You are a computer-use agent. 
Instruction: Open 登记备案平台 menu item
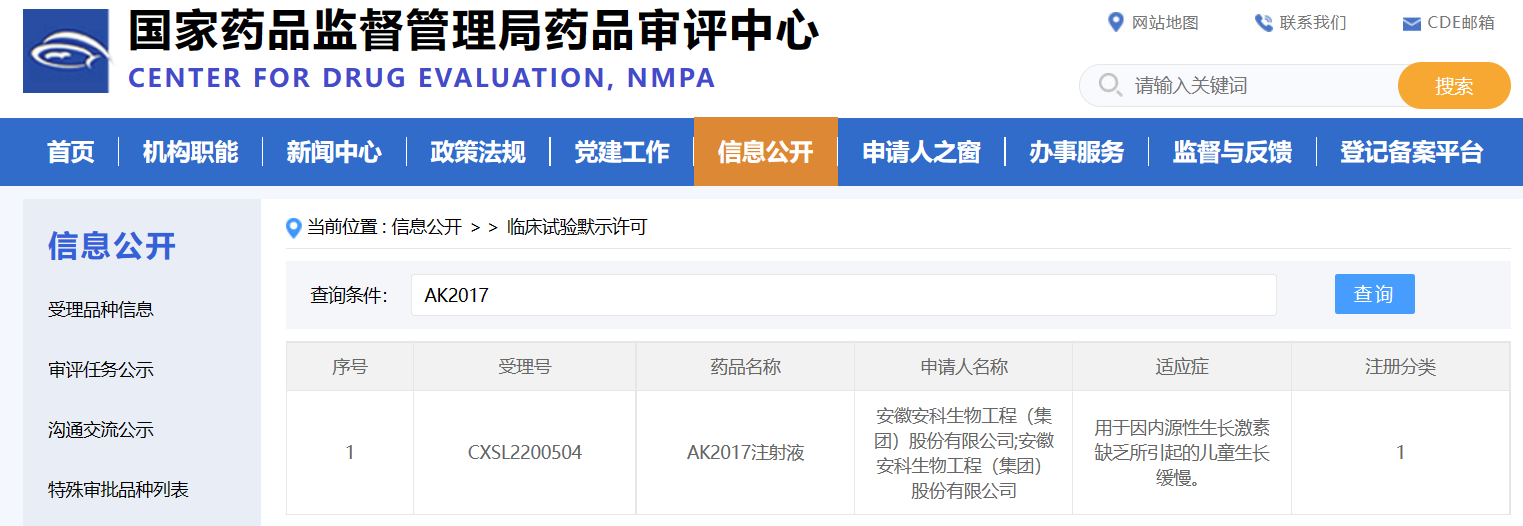[x=1411, y=152]
